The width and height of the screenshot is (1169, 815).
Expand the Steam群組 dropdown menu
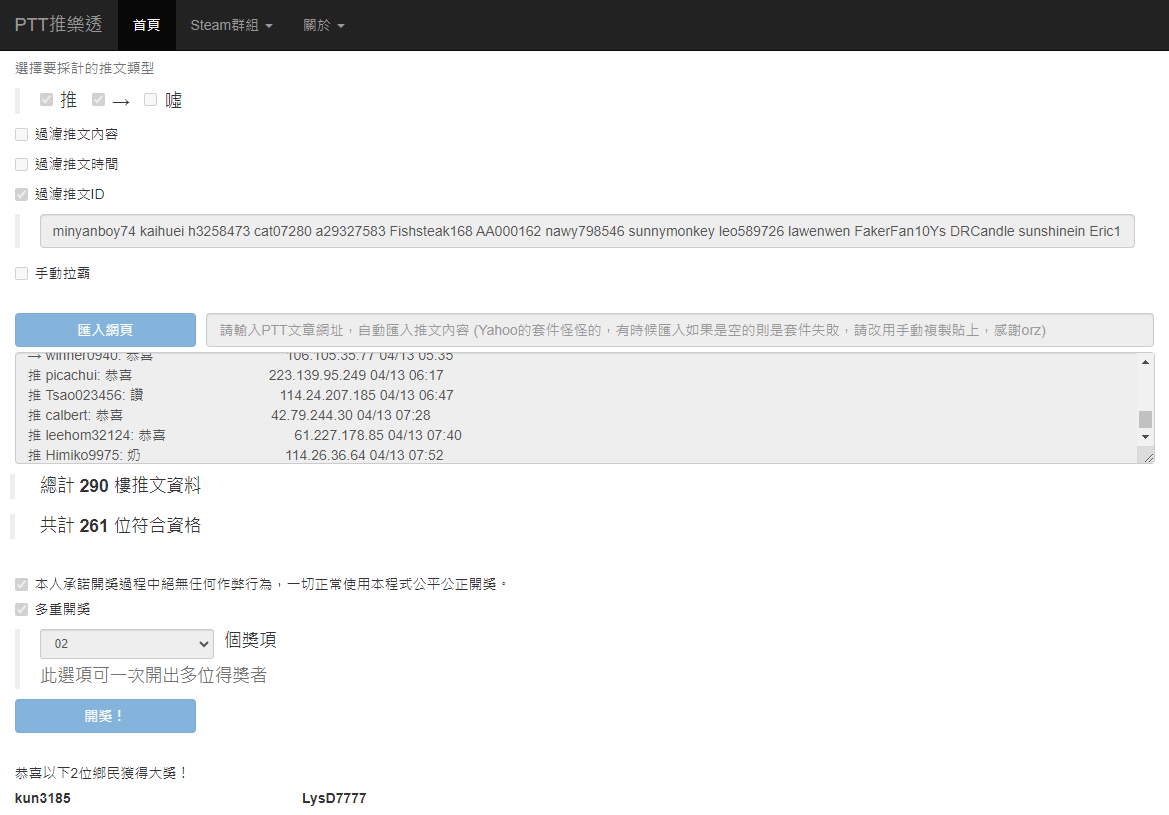tap(231, 25)
